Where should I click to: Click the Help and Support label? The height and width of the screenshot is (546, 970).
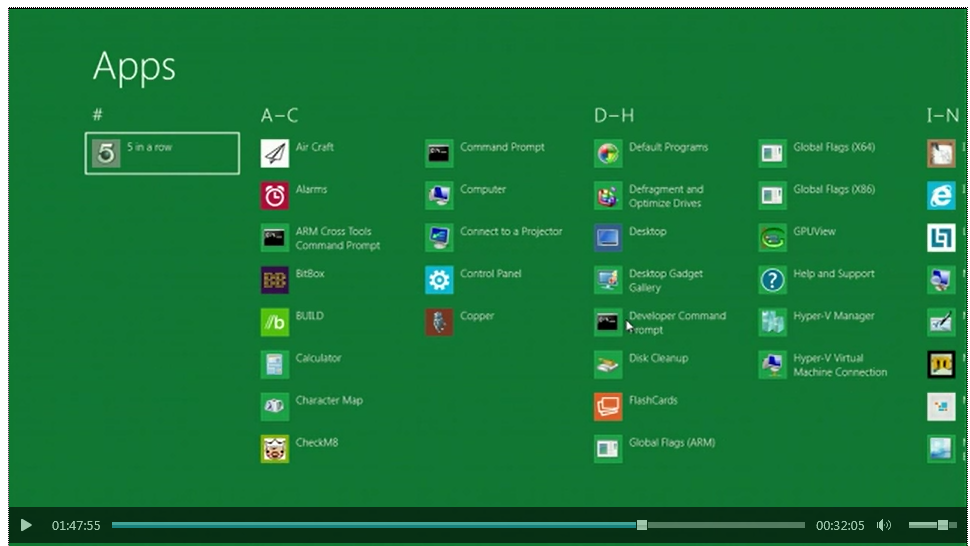click(834, 274)
